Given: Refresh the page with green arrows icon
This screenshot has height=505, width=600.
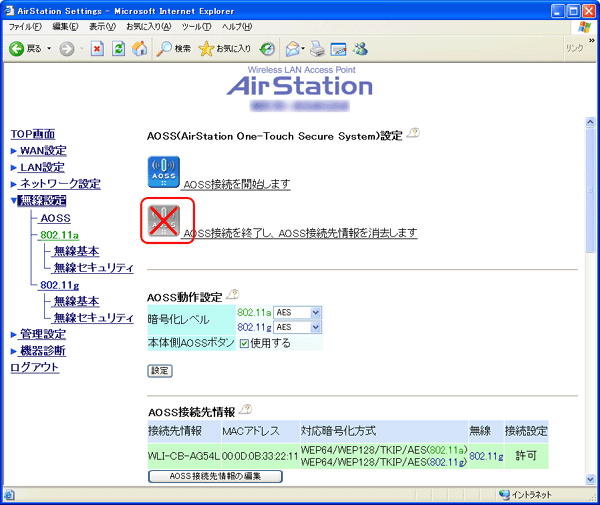Looking at the screenshot, I should point(119,49).
